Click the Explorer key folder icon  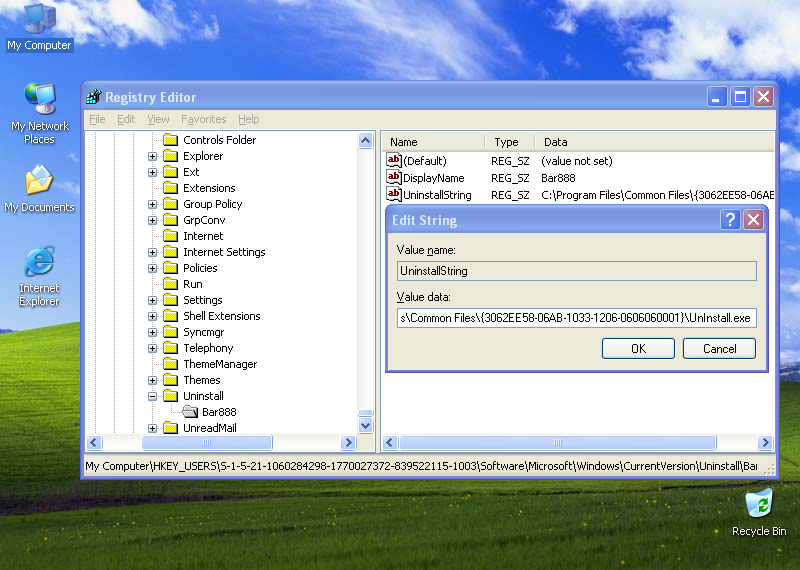pyautogui.click(x=170, y=156)
